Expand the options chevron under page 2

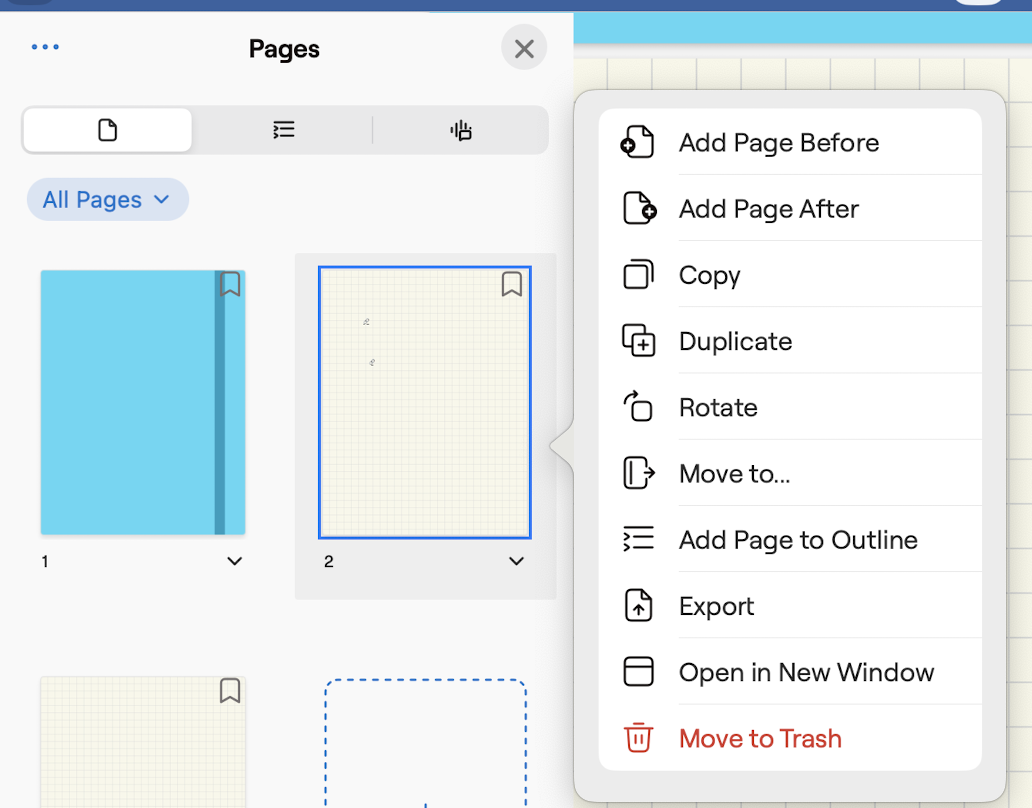click(x=516, y=560)
